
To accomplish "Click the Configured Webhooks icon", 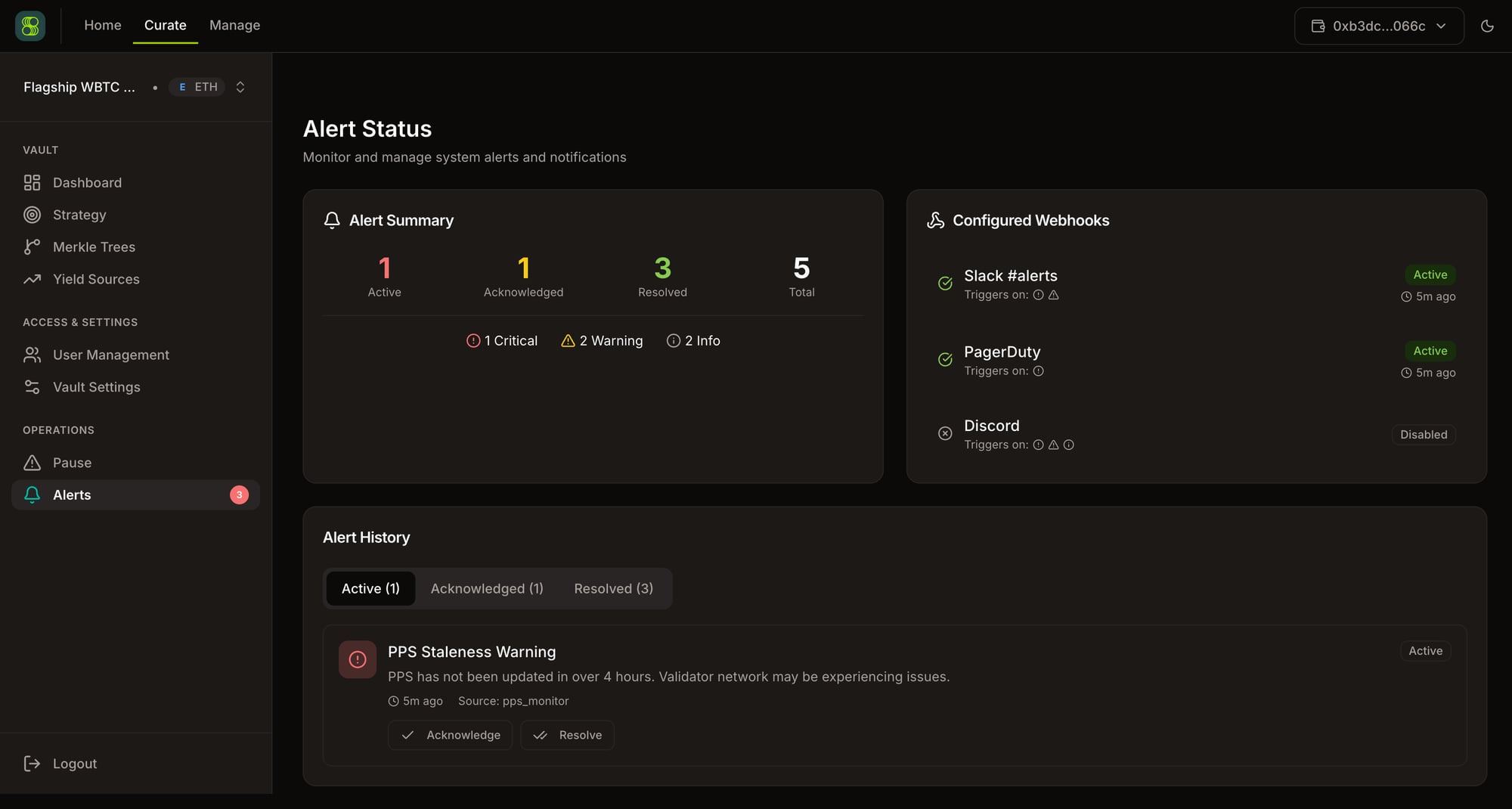I will (935, 220).
